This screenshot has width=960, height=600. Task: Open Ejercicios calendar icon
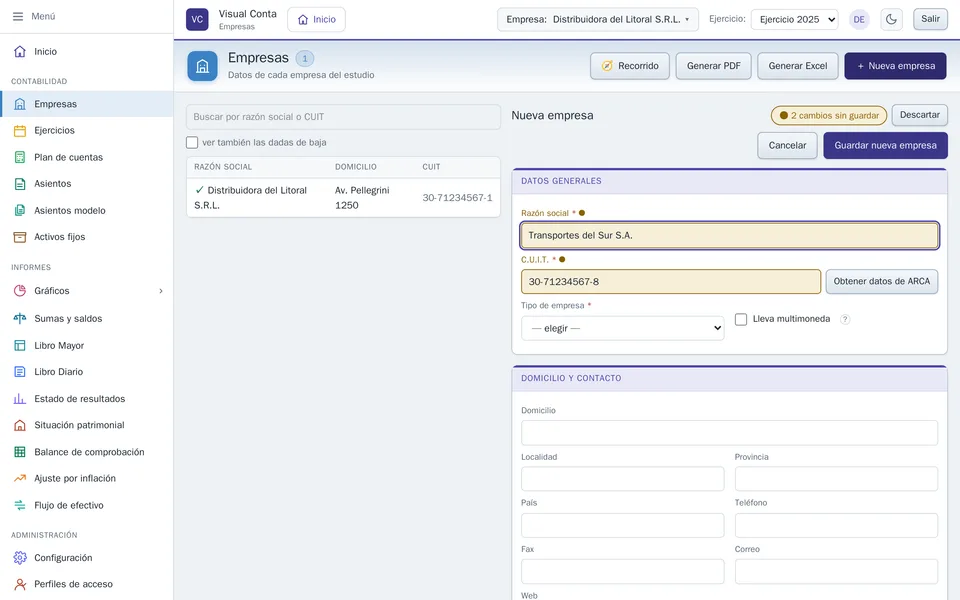(20, 130)
